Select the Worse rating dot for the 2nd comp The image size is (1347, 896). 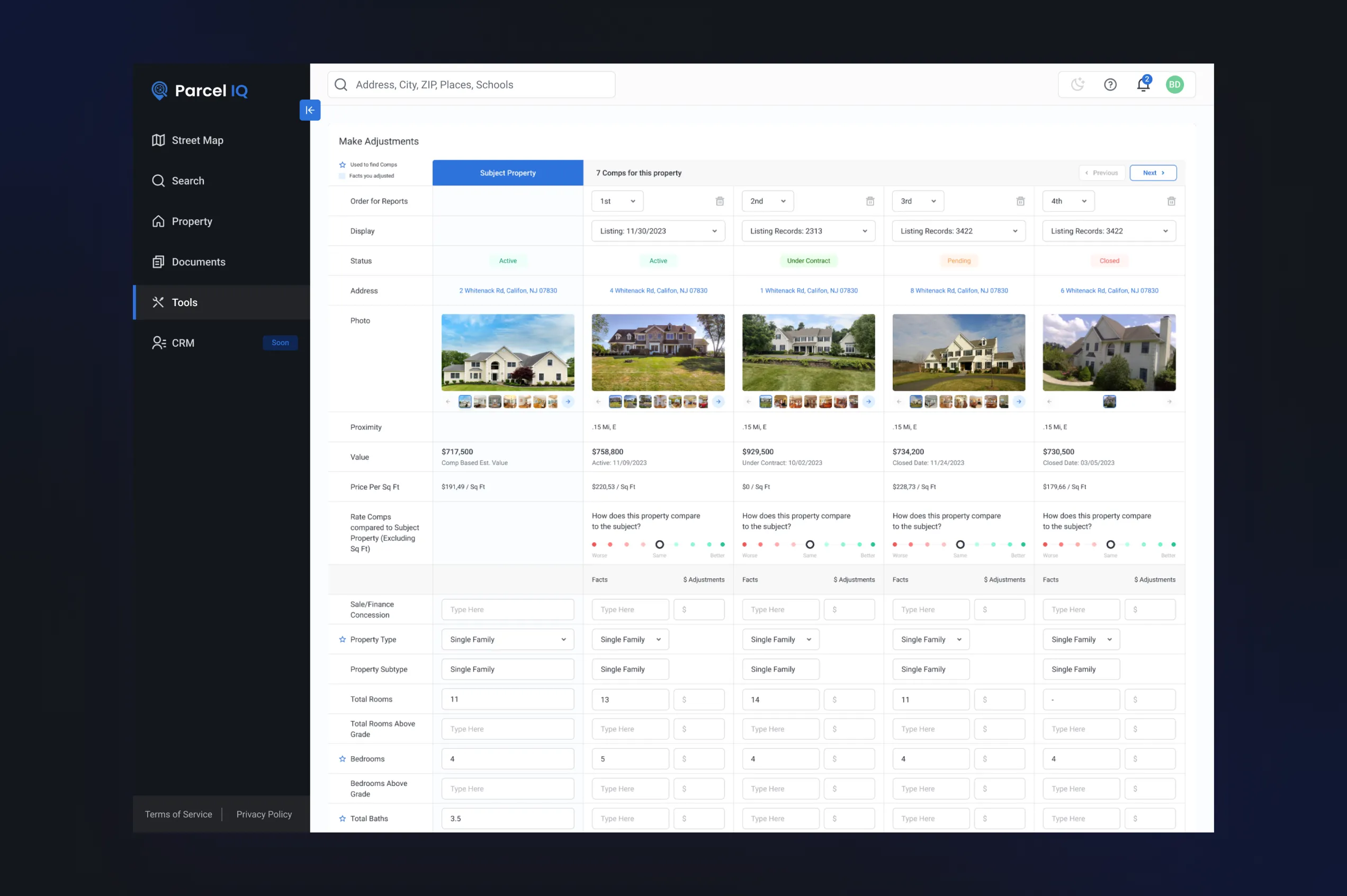(x=744, y=544)
